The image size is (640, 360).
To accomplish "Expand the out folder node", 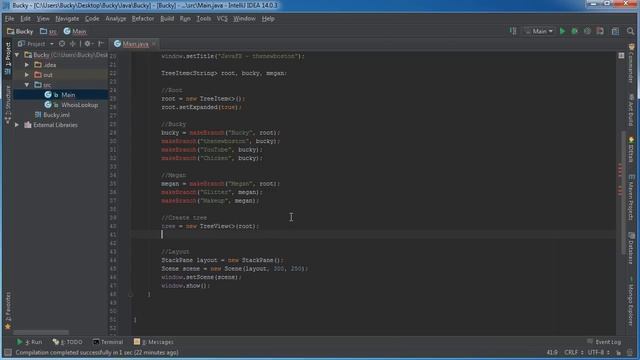I will [x=27, y=75].
